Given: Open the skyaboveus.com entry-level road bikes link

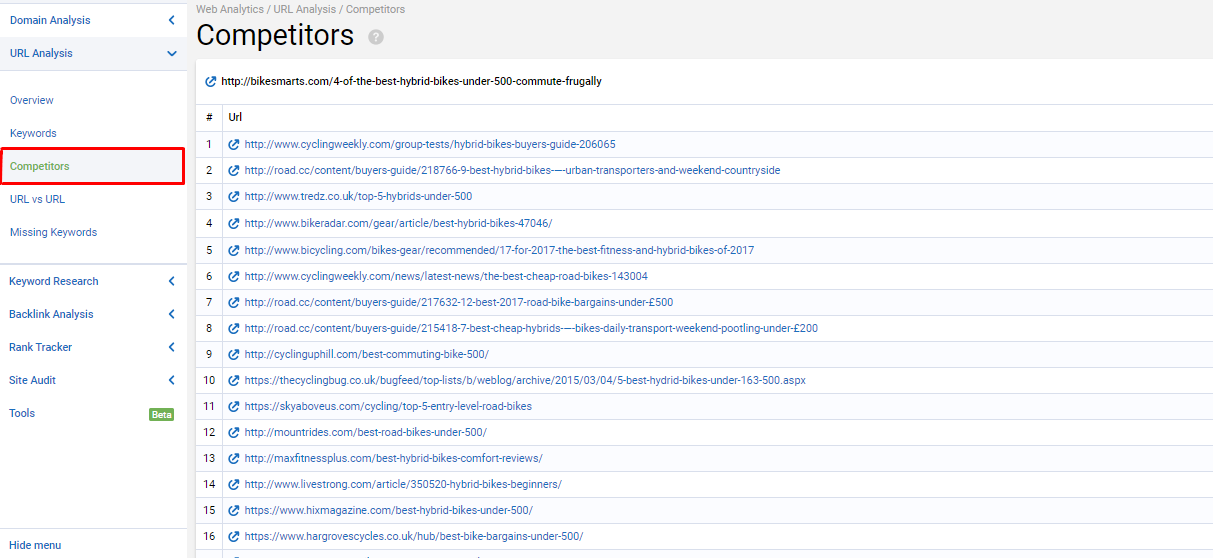Looking at the screenshot, I should click(x=388, y=407).
